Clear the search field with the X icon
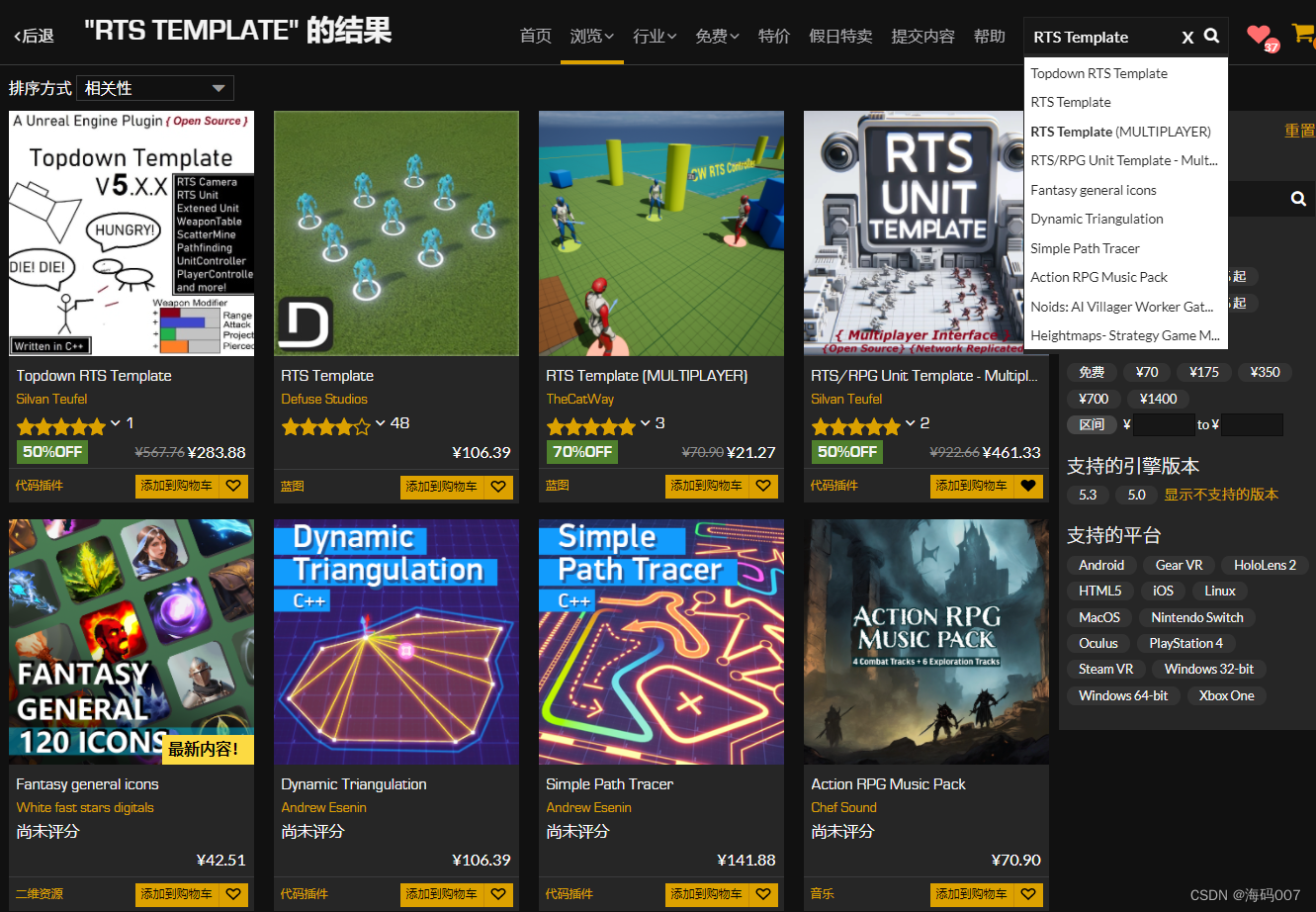Image resolution: width=1316 pixels, height=912 pixels. tap(1187, 38)
